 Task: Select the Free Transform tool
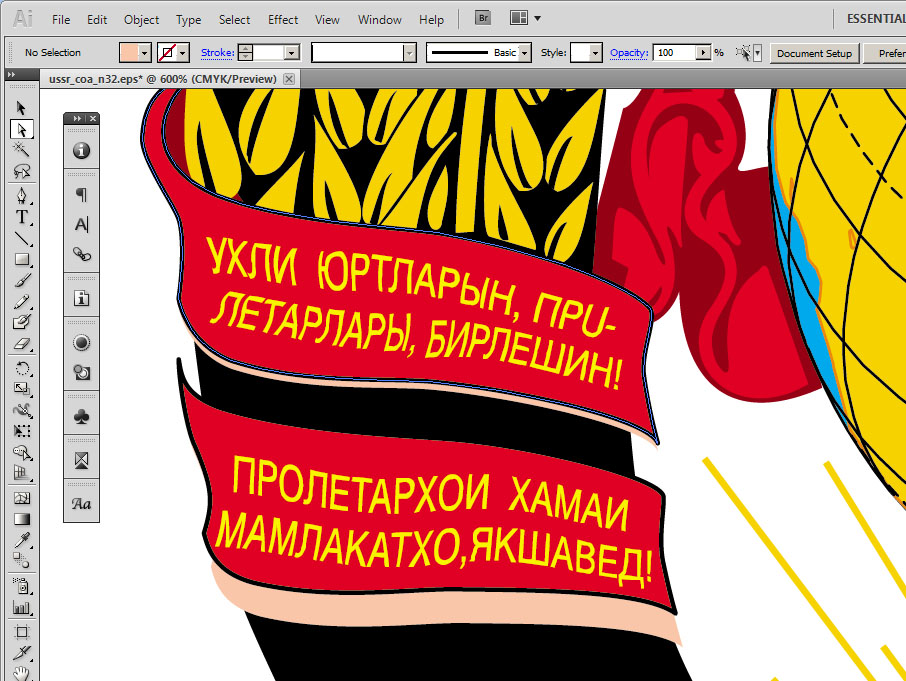pos(21,431)
